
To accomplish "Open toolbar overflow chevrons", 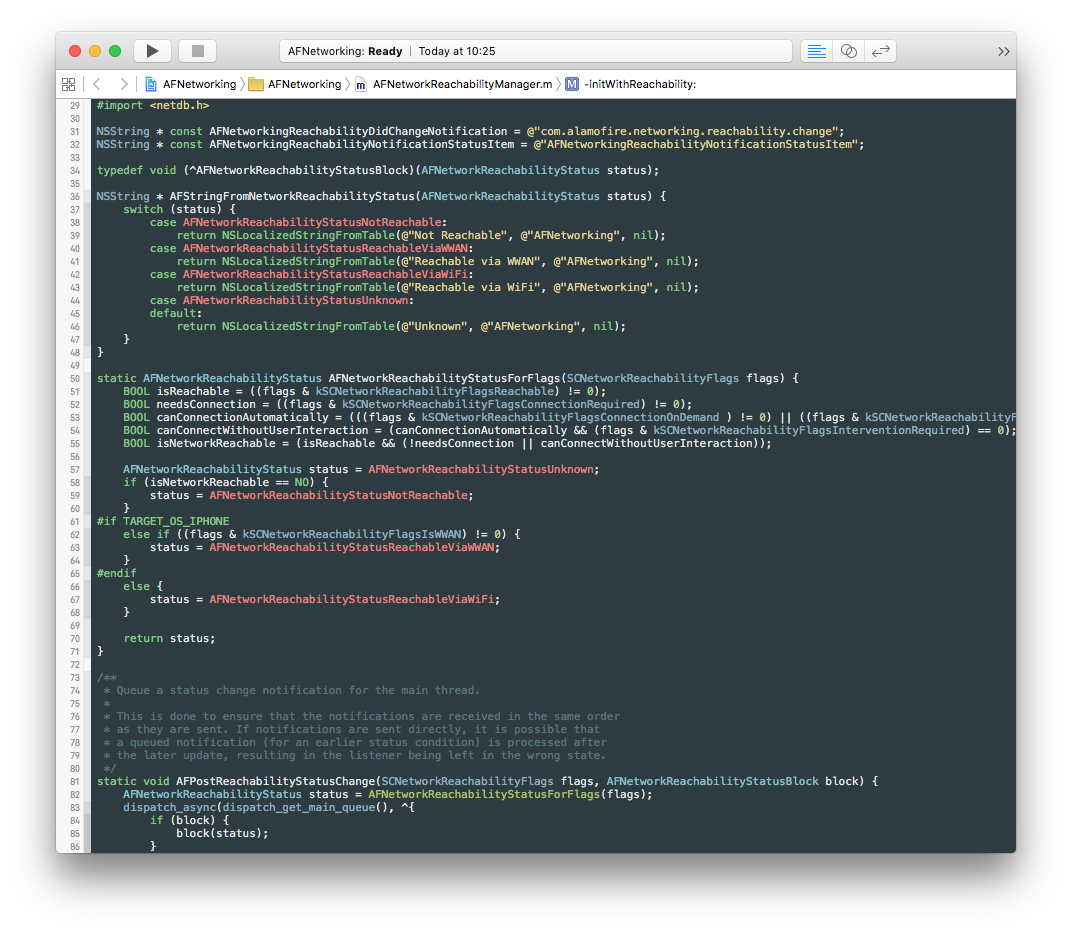I will [x=1003, y=52].
